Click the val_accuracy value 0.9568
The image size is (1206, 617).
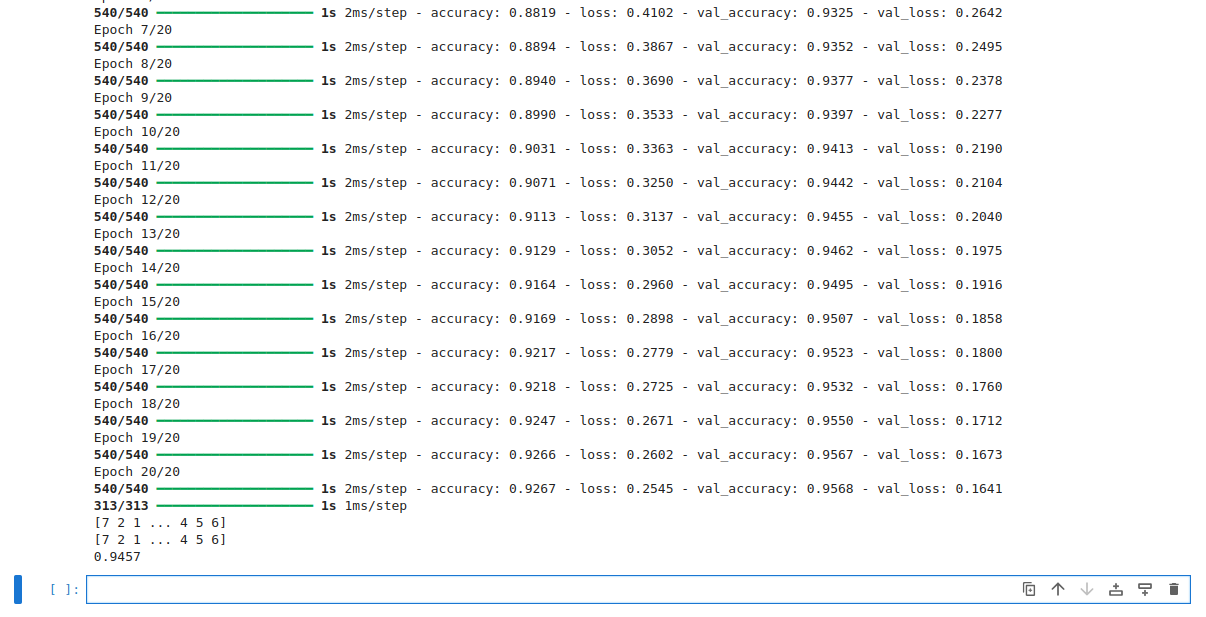tap(833, 488)
